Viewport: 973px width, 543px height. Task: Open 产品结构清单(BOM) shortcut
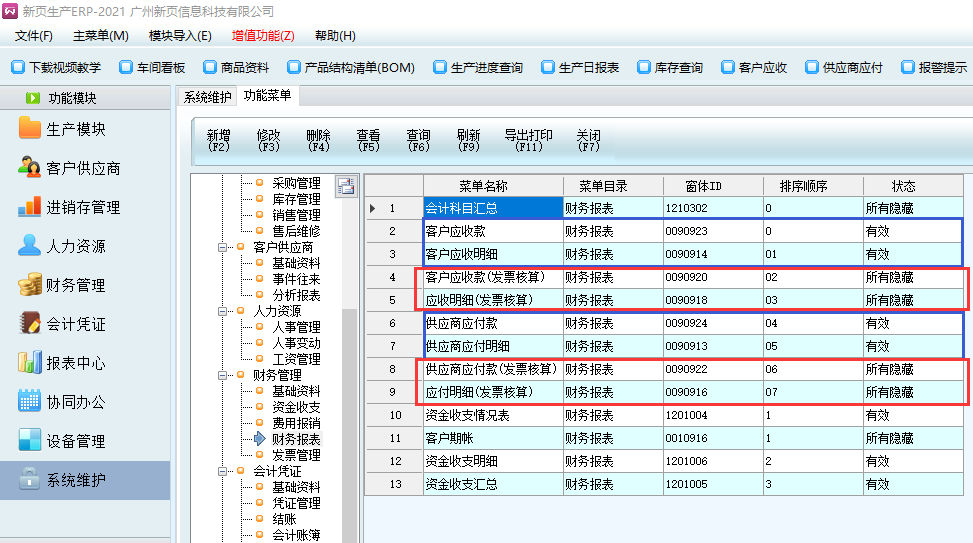pyautogui.click(x=351, y=67)
